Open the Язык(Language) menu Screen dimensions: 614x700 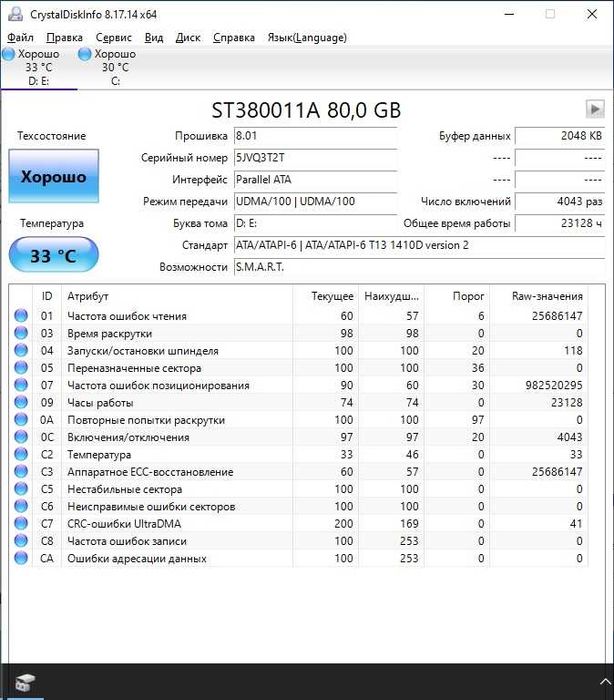click(x=307, y=38)
